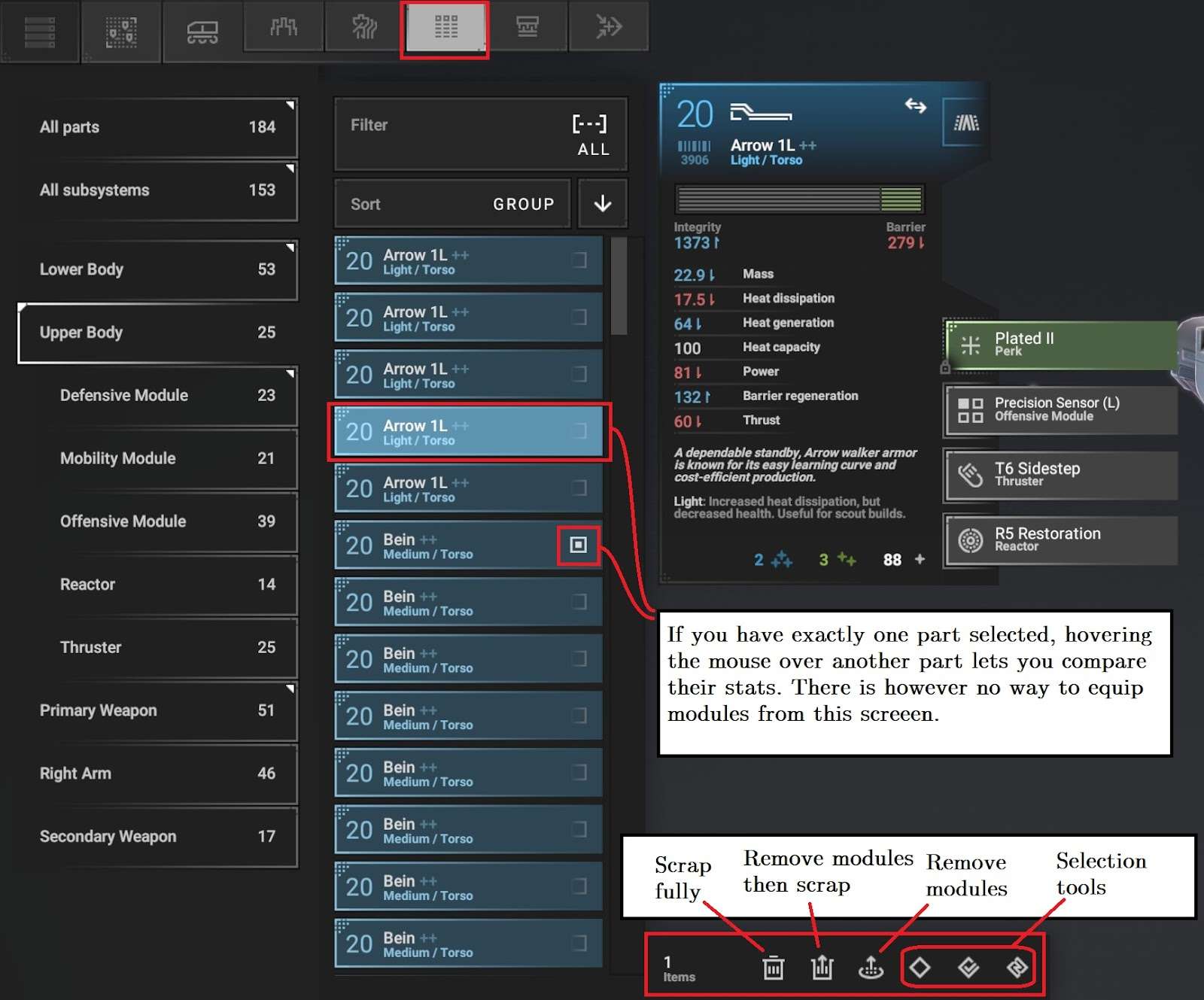Click the empty diamond selection tool
The image size is (1204, 1000).
(920, 968)
